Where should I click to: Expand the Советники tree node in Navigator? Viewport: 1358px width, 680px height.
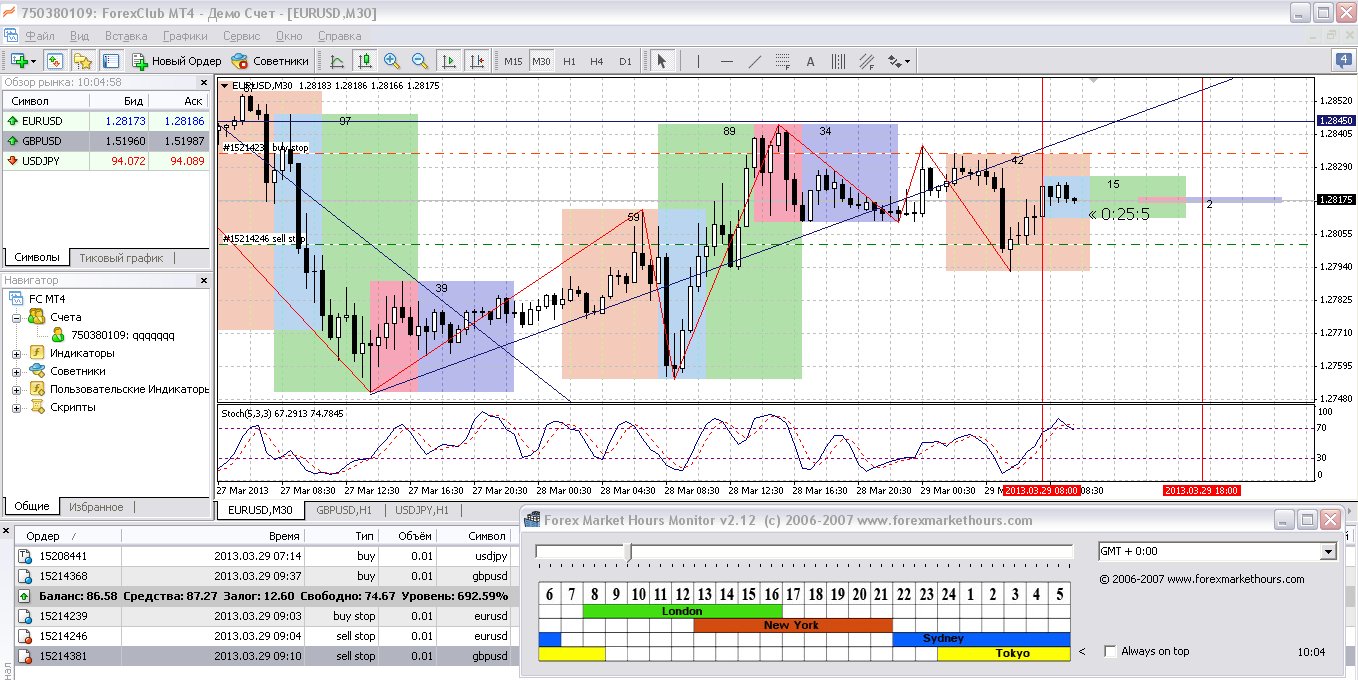point(16,371)
